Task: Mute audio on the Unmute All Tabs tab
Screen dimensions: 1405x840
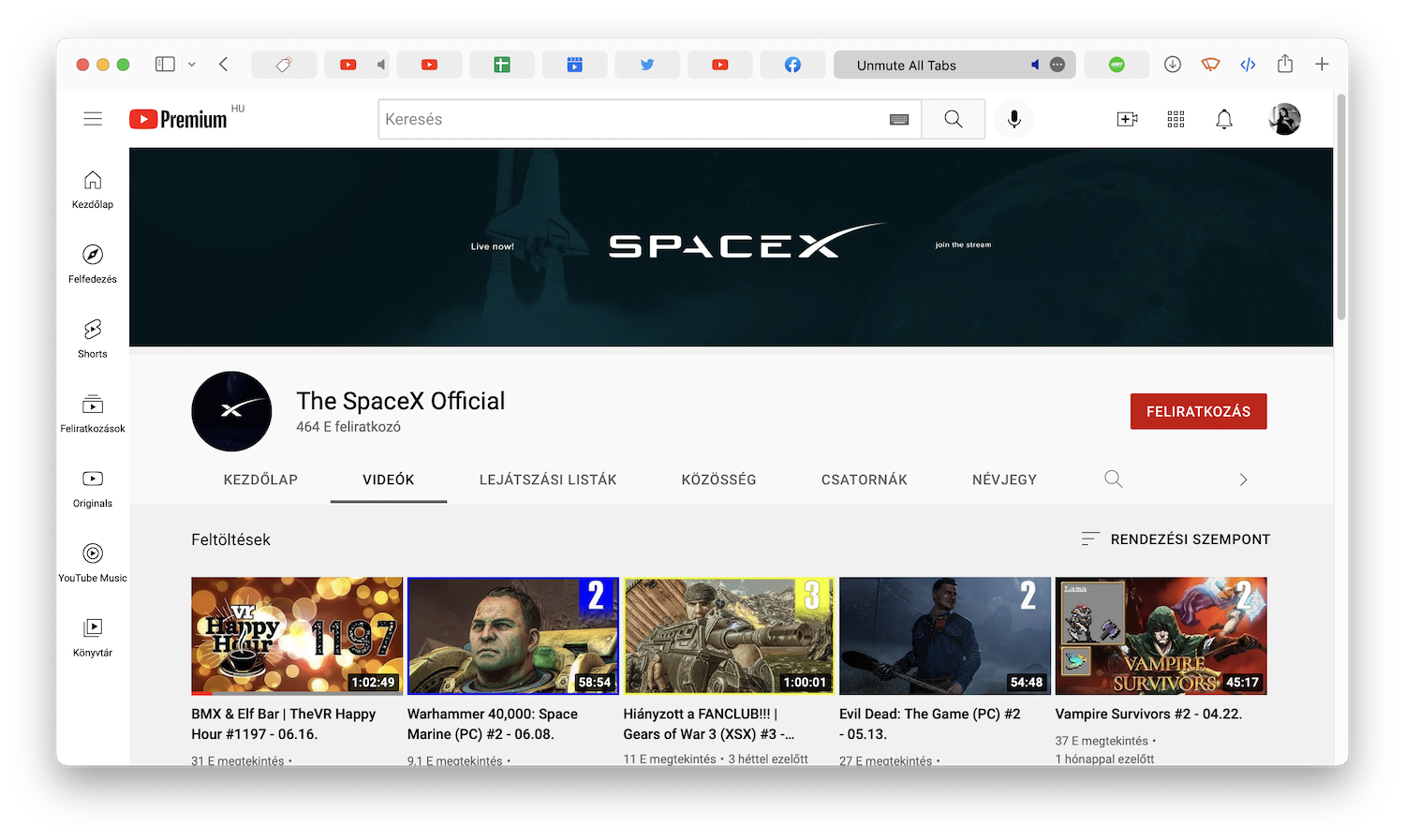Action: pyautogui.click(x=1035, y=66)
